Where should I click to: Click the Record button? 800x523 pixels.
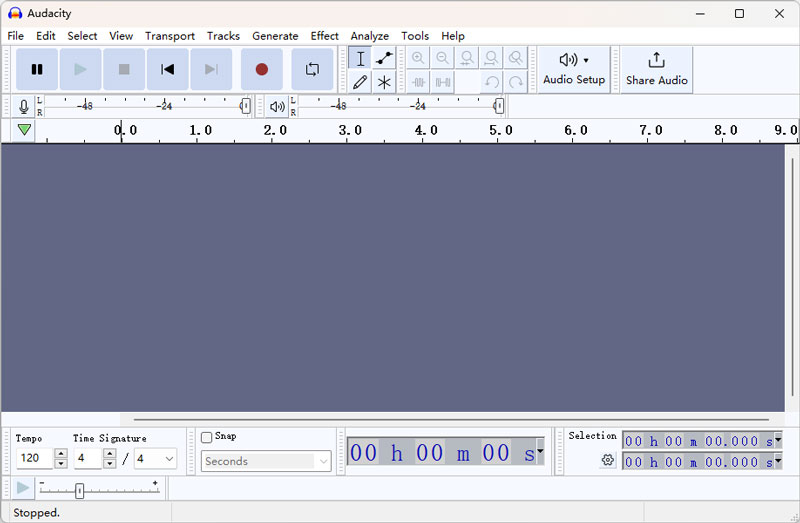(x=262, y=69)
